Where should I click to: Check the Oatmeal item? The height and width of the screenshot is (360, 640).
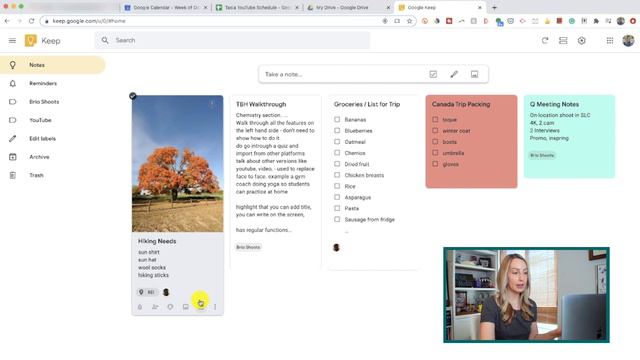337,142
